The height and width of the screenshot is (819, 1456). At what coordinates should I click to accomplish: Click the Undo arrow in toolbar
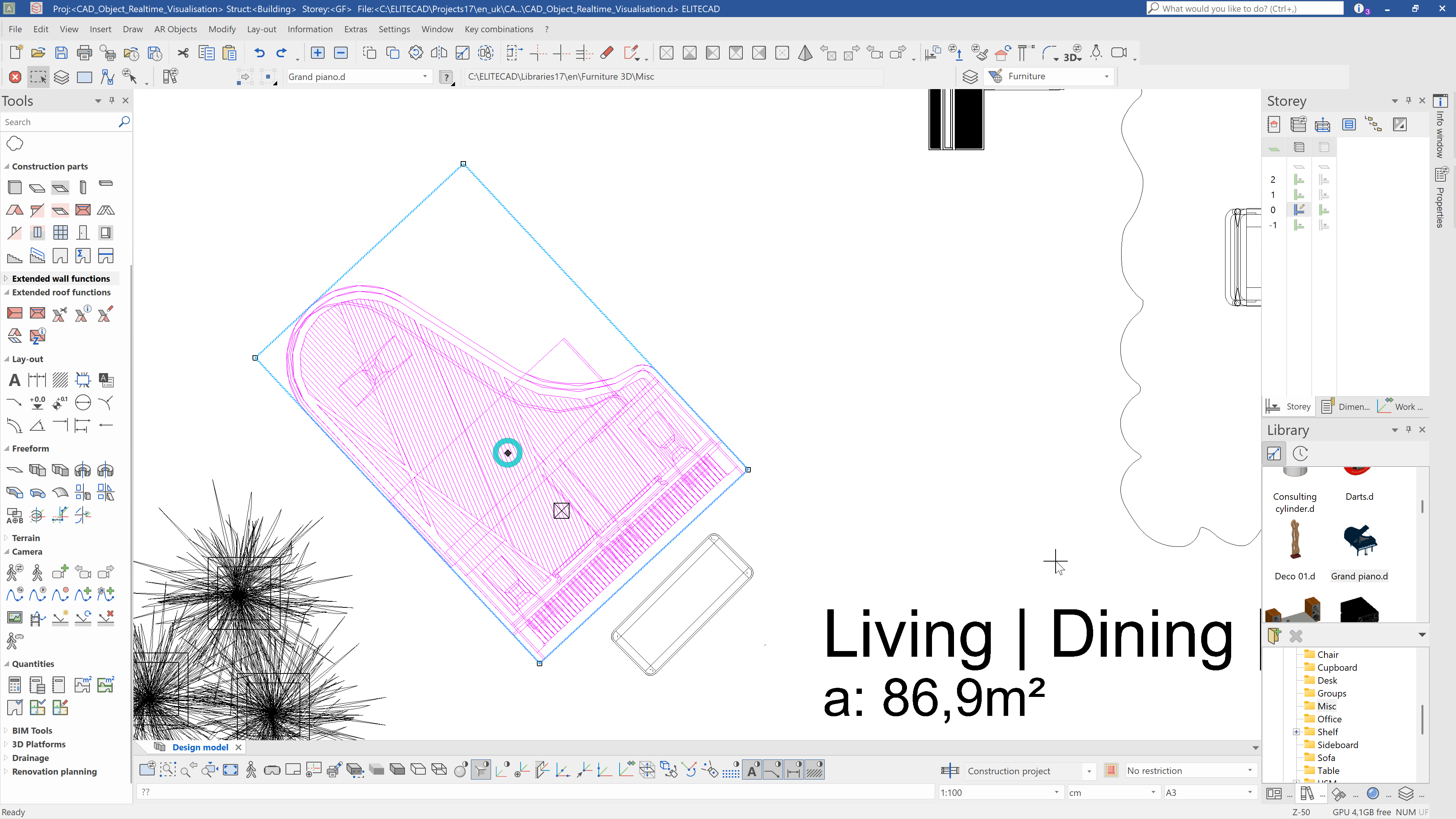259,53
